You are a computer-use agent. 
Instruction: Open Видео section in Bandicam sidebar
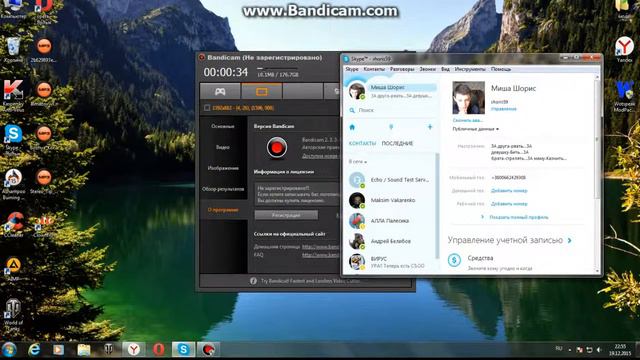(x=223, y=147)
